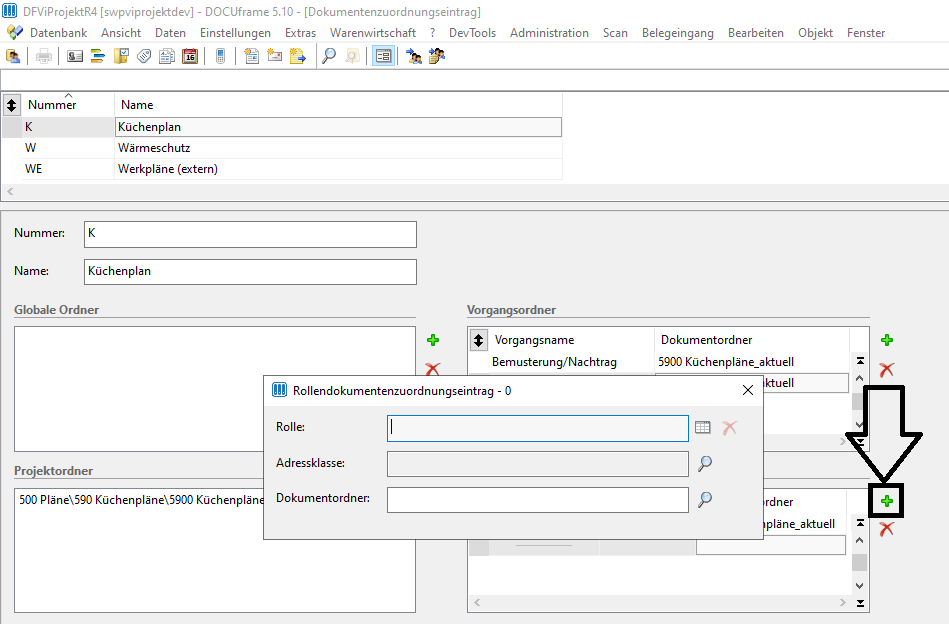Select the Werkpläne (extern) row
This screenshot has height=624, width=949.
pos(282,169)
